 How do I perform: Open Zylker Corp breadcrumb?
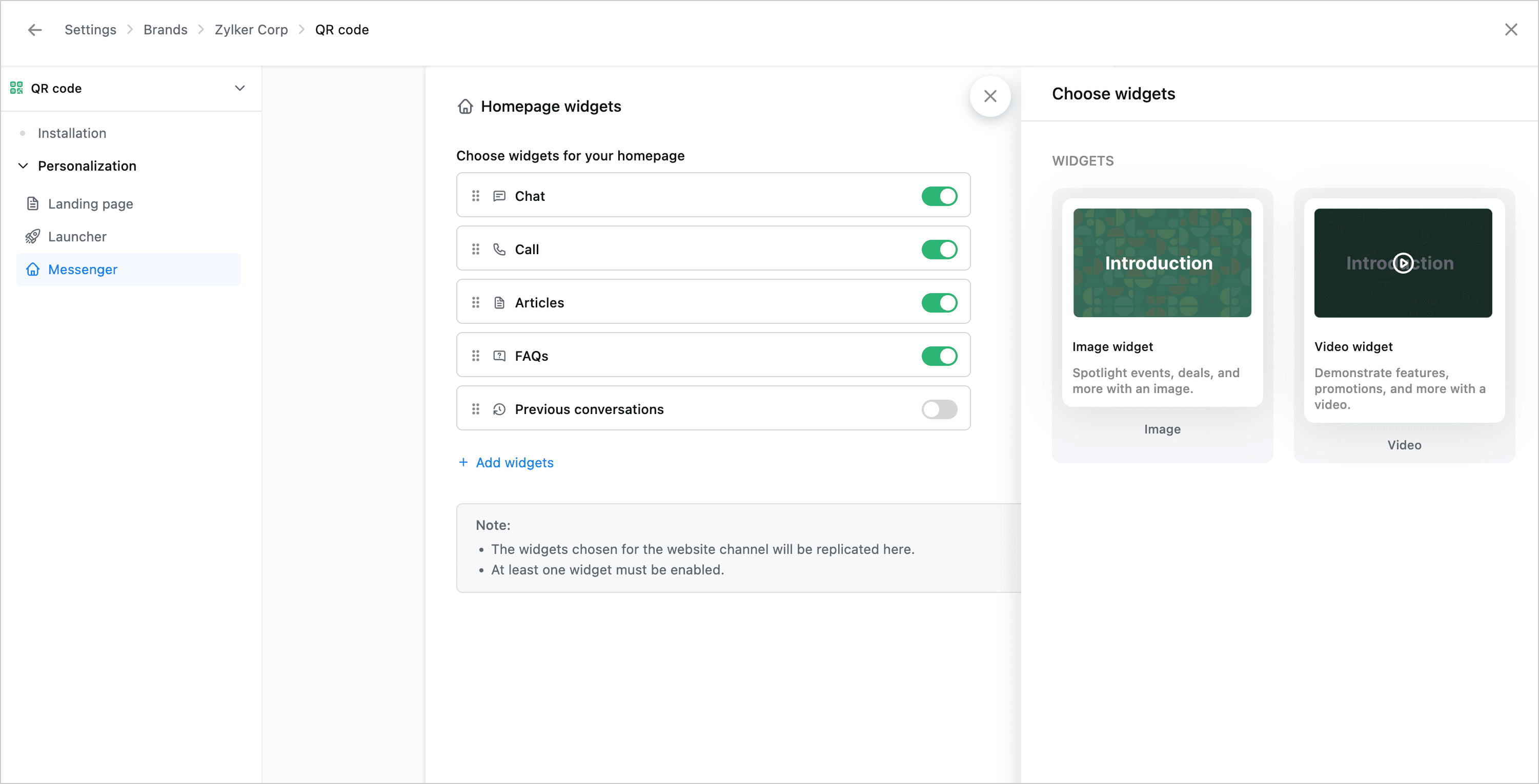251,30
